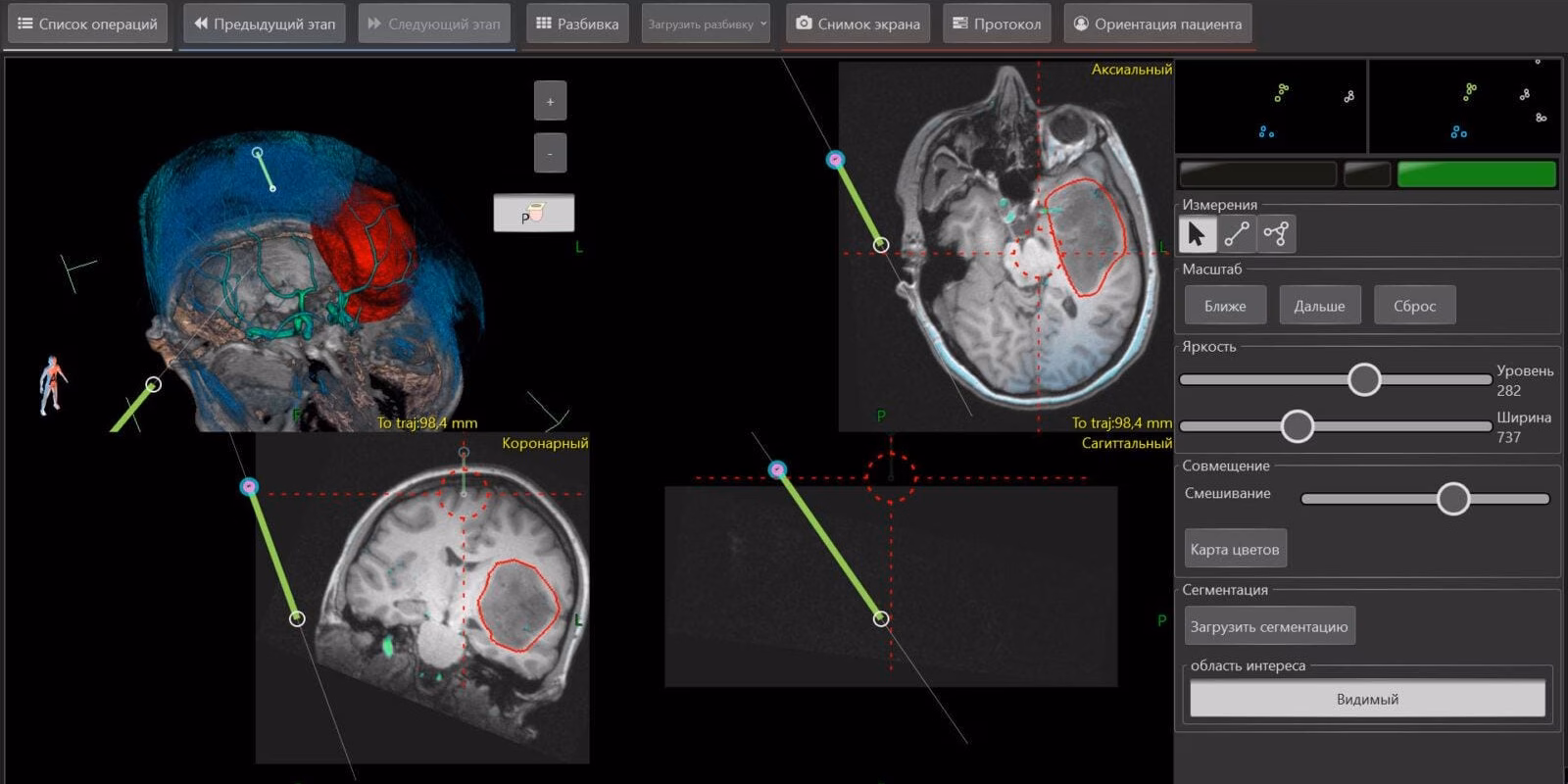Viewport: 1568px width, 784px height.
Task: Open the Список операций menu
Action: click(x=88, y=24)
